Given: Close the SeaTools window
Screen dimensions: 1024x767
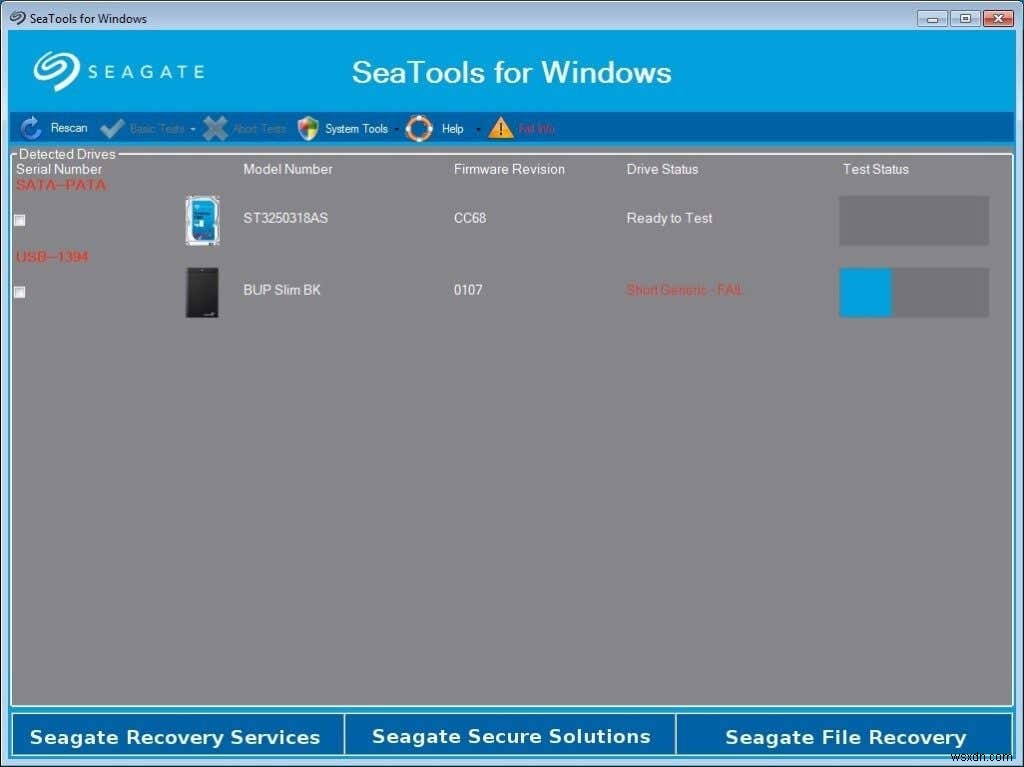Looking at the screenshot, I should coord(998,18).
